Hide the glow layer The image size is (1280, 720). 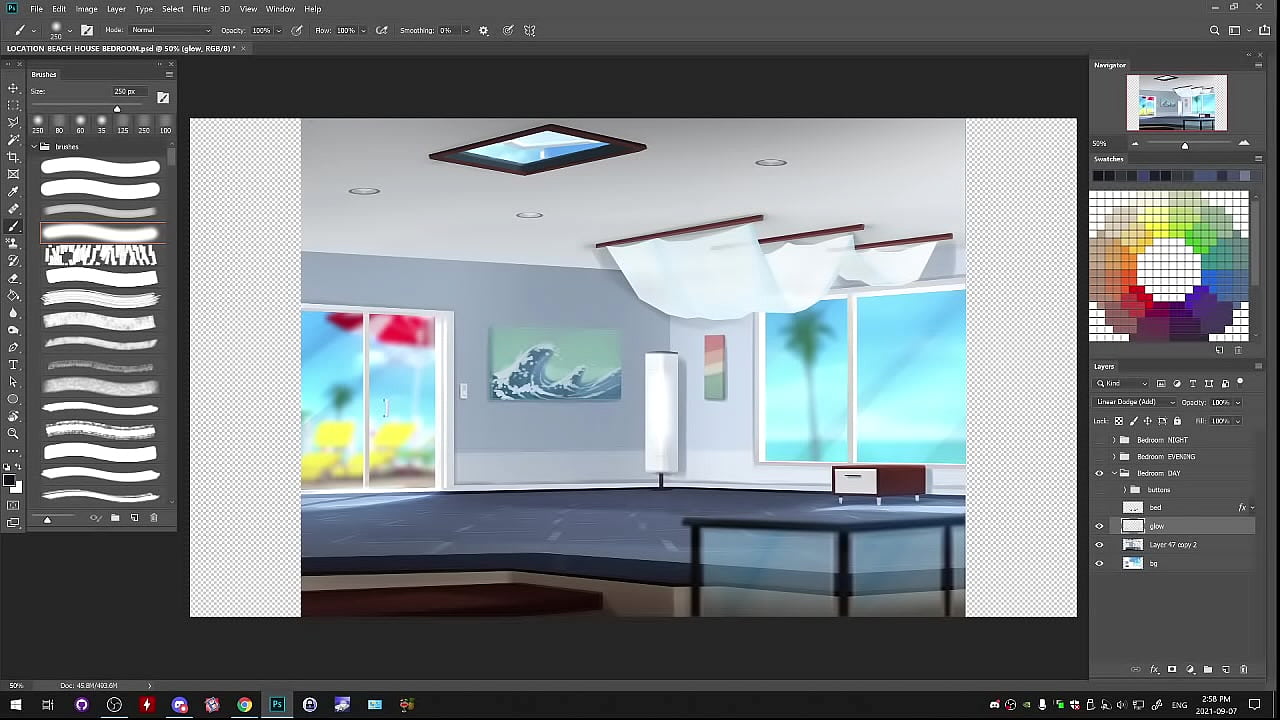(1099, 526)
